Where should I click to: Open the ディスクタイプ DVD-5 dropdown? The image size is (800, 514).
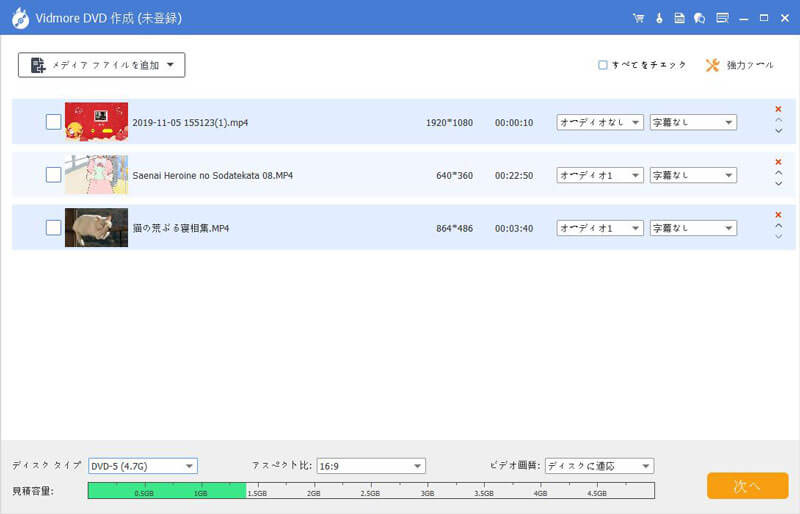pyautogui.click(x=143, y=466)
